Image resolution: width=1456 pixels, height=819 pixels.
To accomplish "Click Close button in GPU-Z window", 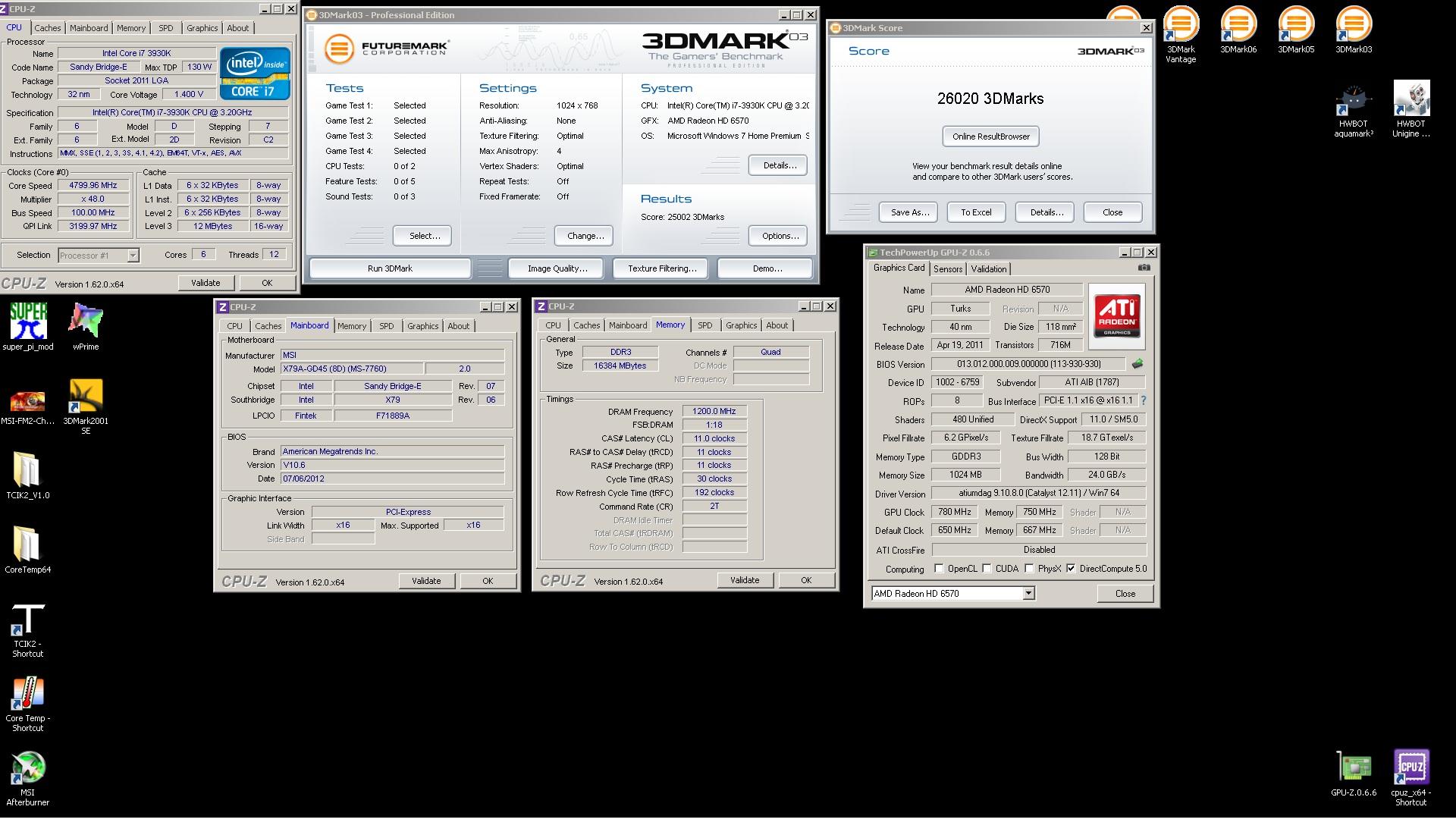I will [x=1125, y=594].
